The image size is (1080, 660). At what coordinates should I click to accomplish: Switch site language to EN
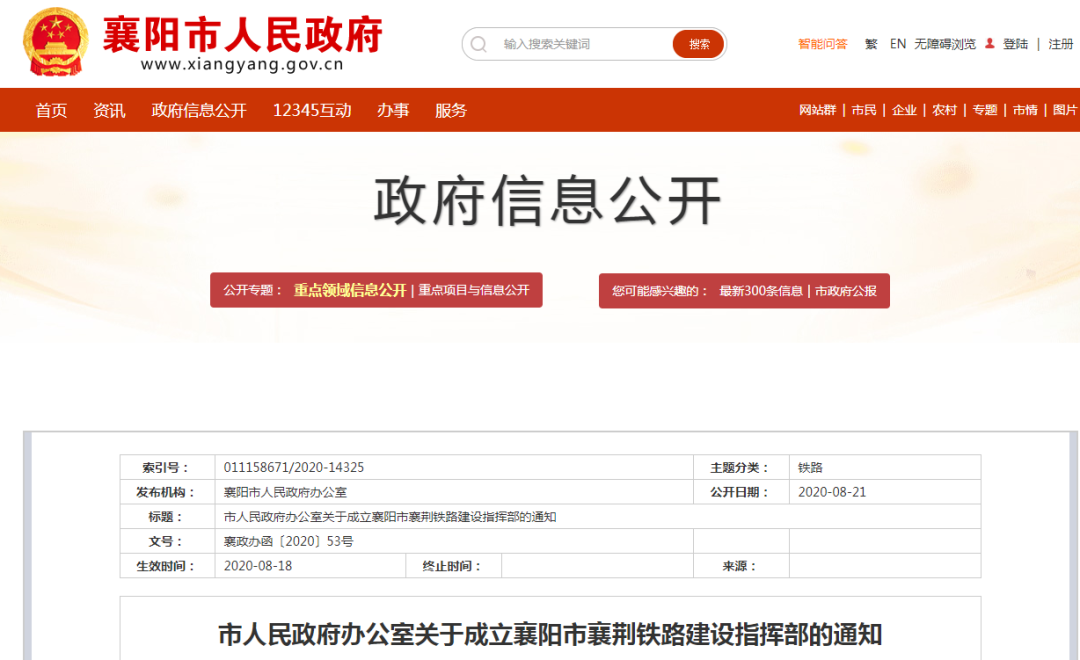point(898,44)
